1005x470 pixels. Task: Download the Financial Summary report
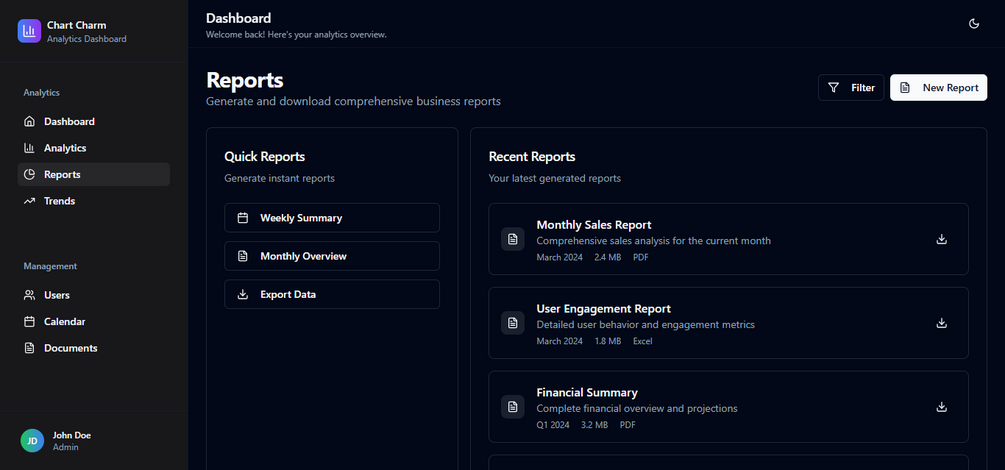tap(941, 407)
